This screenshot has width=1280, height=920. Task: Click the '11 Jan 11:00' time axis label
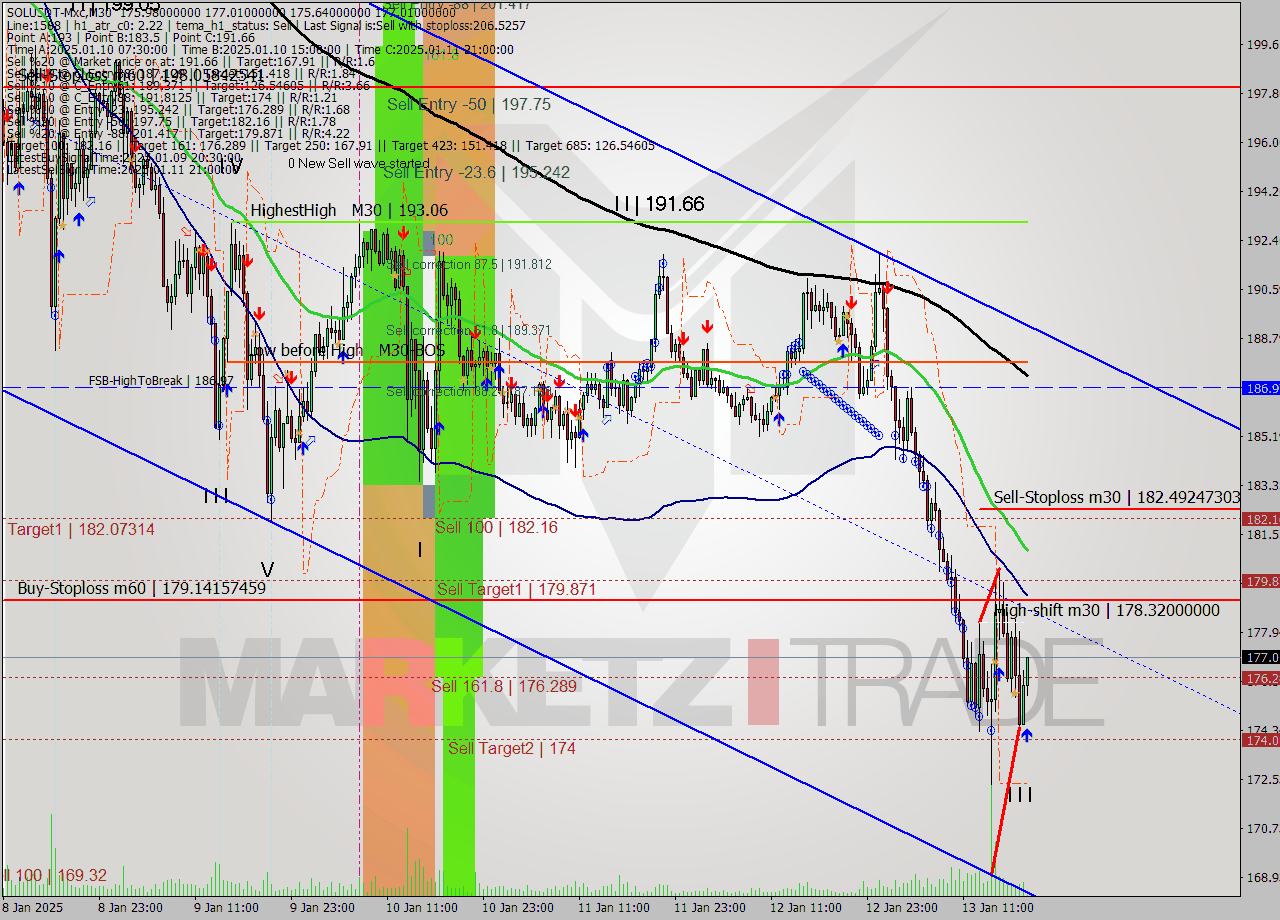tap(614, 908)
